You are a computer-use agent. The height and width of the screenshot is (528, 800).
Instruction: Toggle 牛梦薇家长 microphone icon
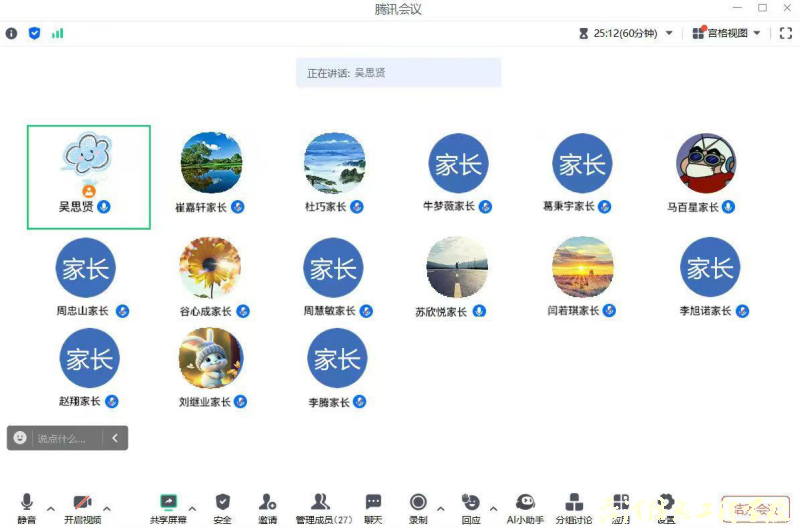pos(485,207)
